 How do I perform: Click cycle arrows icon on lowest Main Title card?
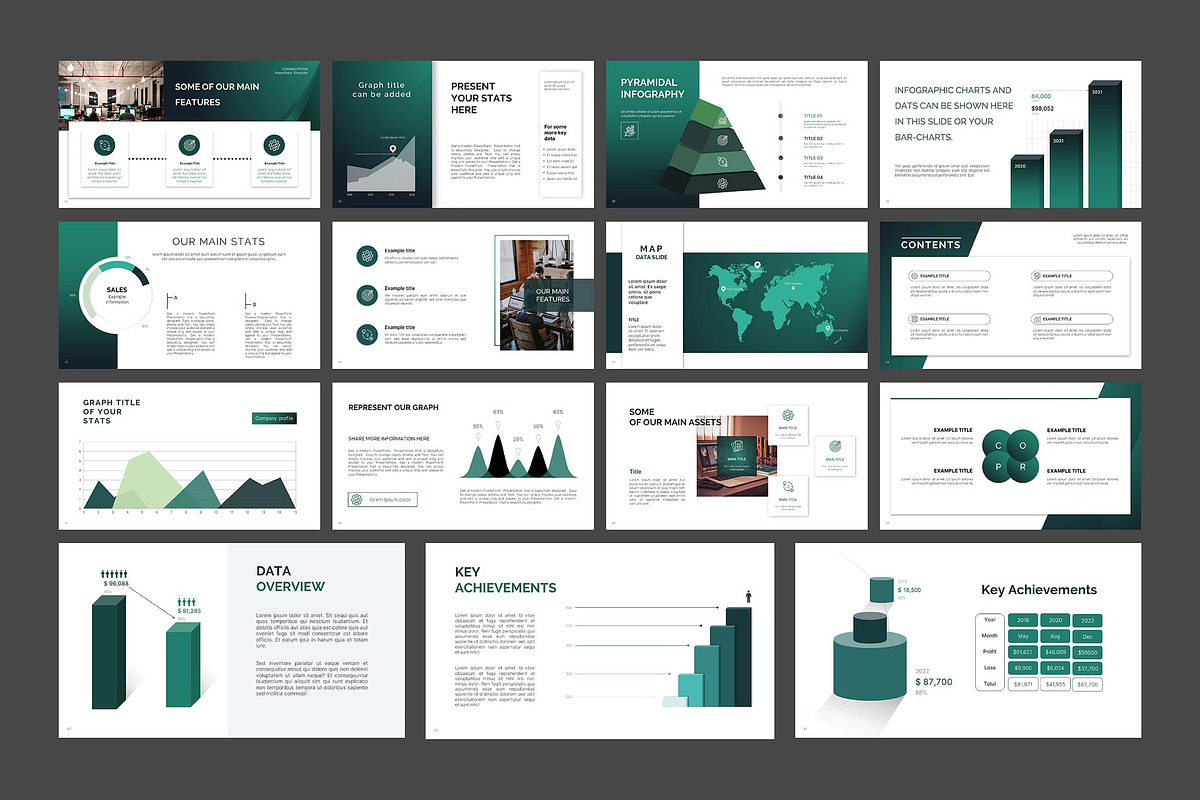pyautogui.click(x=787, y=488)
